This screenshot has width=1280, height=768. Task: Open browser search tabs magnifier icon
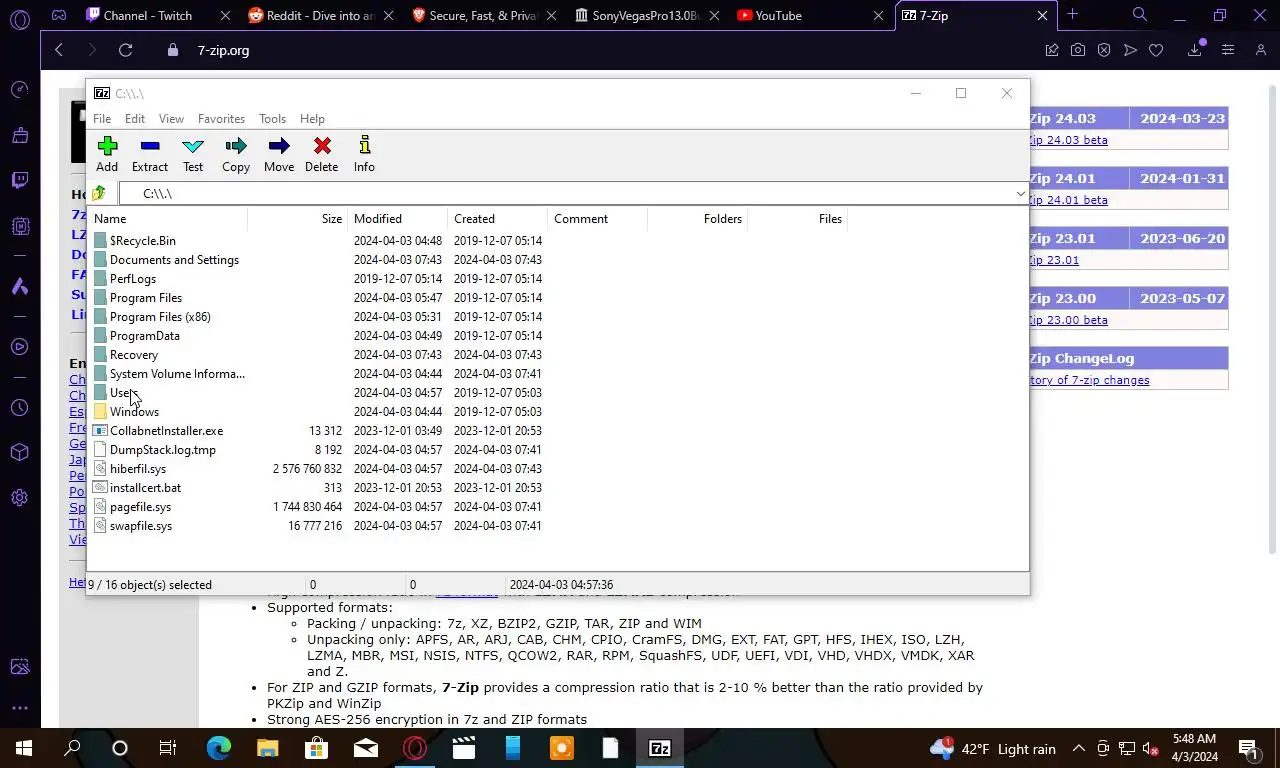tap(1139, 15)
